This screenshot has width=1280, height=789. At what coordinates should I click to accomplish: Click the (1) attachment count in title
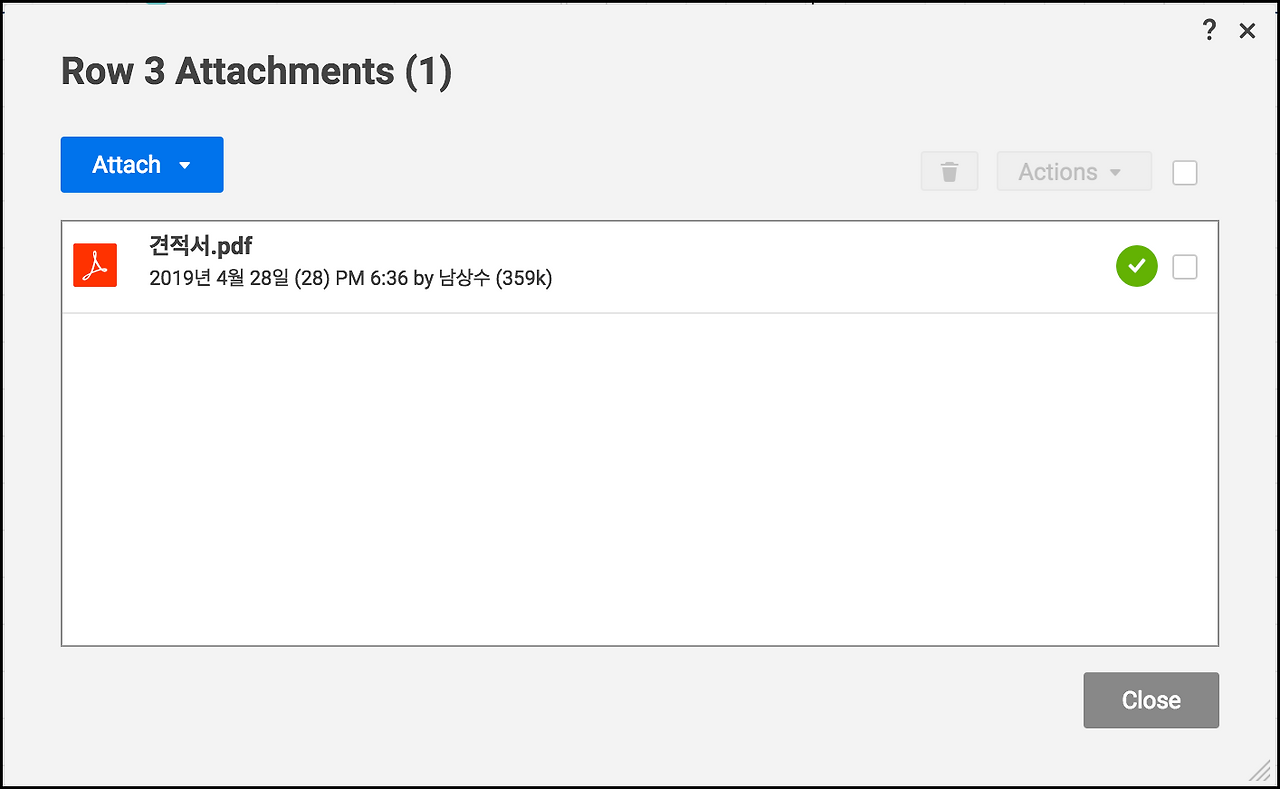(x=429, y=72)
